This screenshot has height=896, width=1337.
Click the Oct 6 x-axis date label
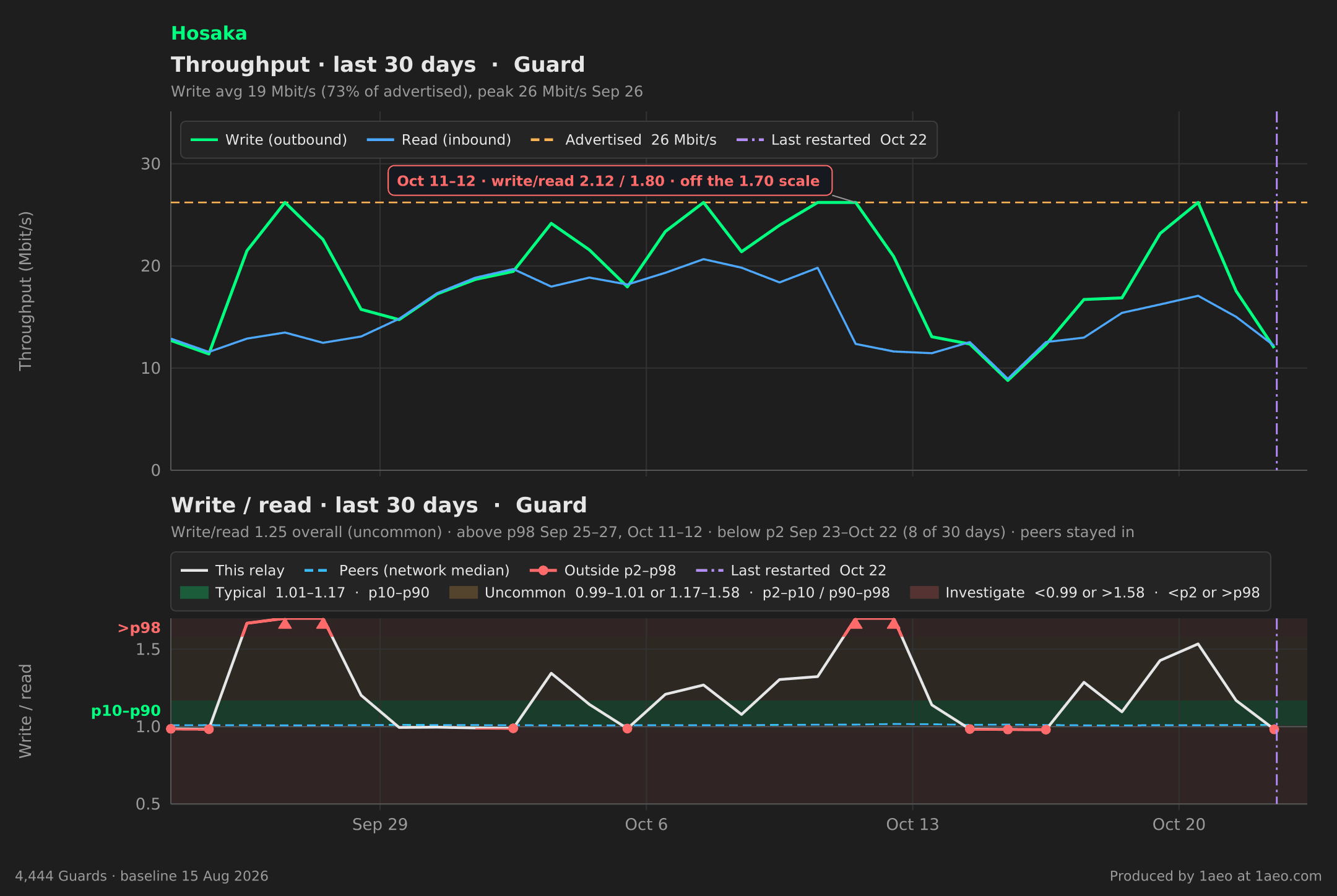click(x=646, y=824)
